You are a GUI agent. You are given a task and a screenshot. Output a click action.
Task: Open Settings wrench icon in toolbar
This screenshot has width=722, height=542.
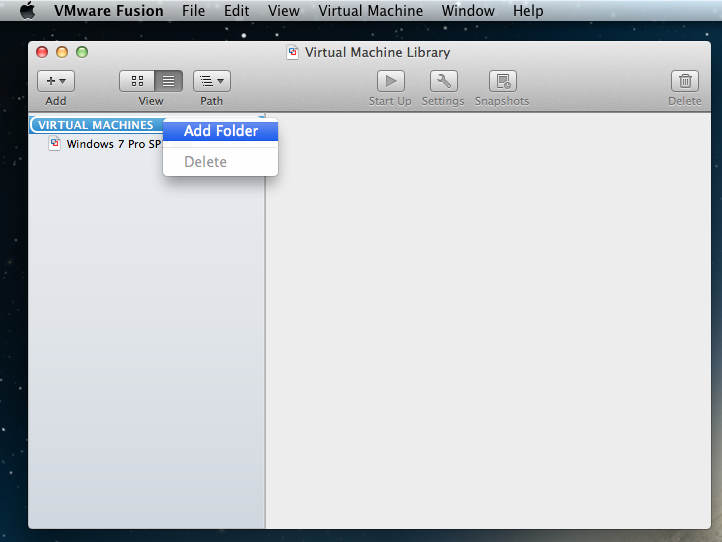443,82
